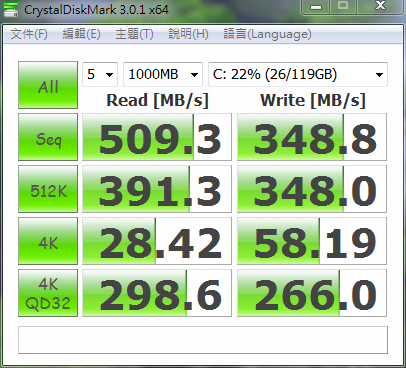Click the Read [MB/s] column header
The image size is (406, 368).
(157, 101)
